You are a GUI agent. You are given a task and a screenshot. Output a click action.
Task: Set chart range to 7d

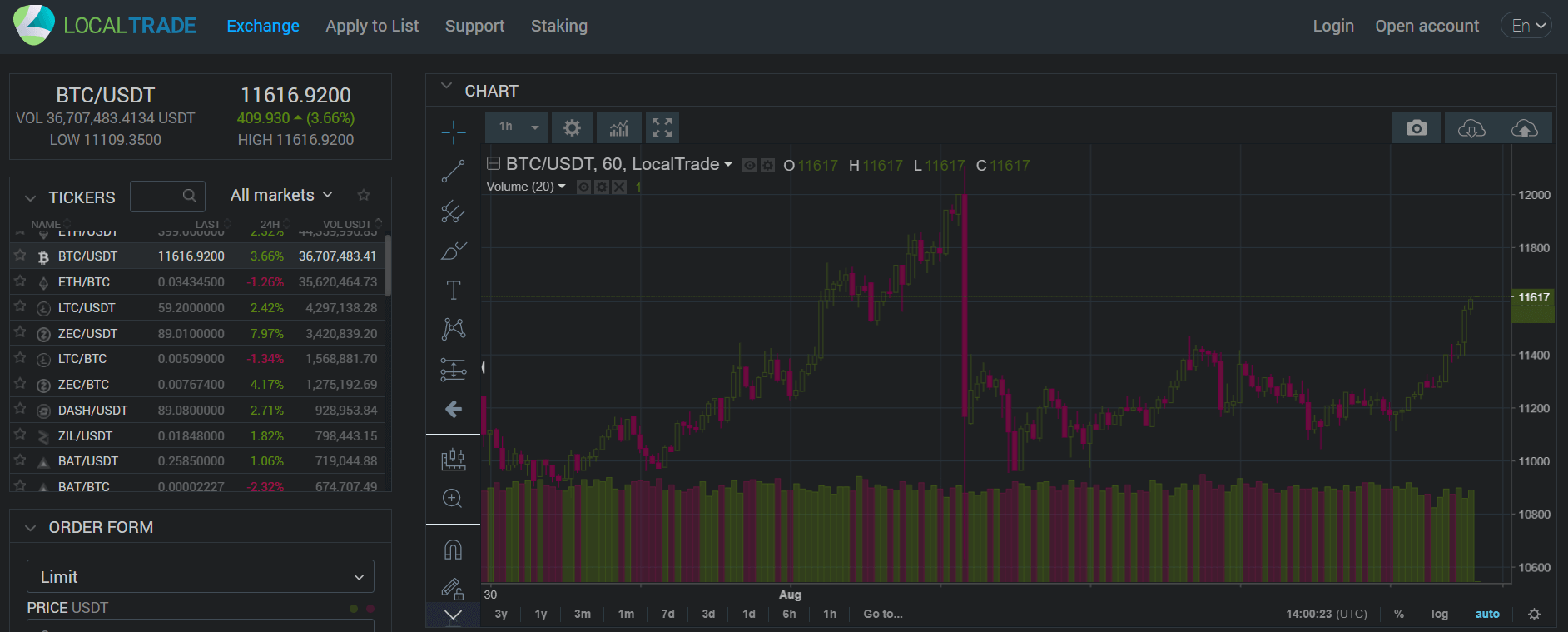pos(667,614)
